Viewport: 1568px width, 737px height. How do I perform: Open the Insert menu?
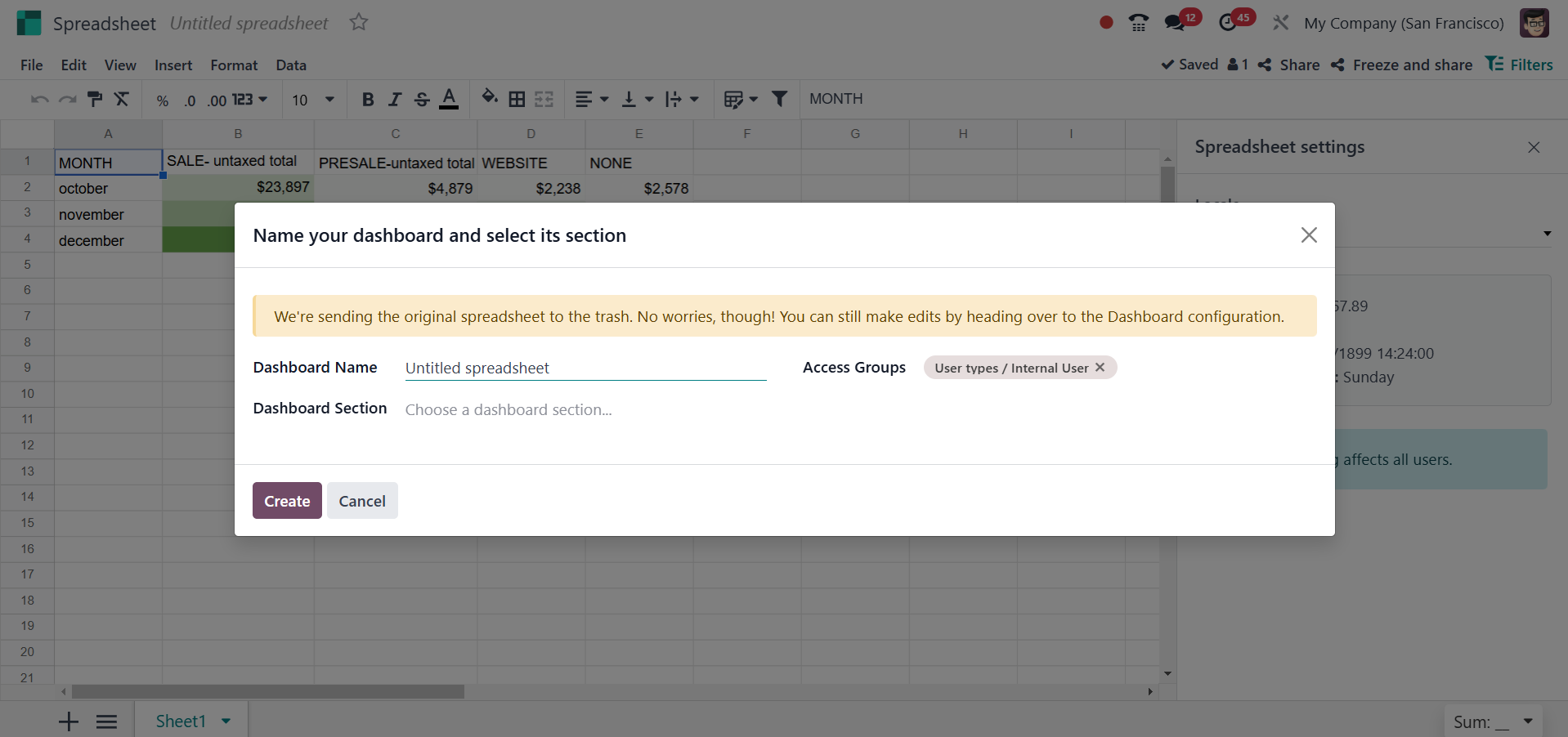173,65
